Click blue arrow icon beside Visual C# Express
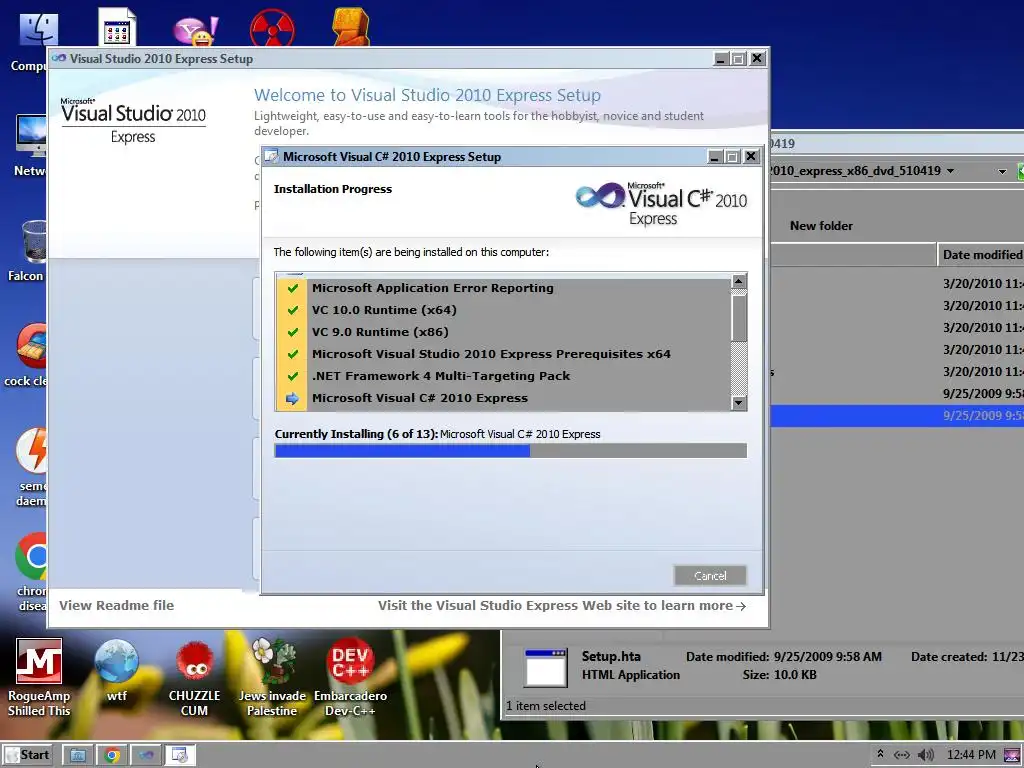This screenshot has width=1024, height=768. coord(292,398)
